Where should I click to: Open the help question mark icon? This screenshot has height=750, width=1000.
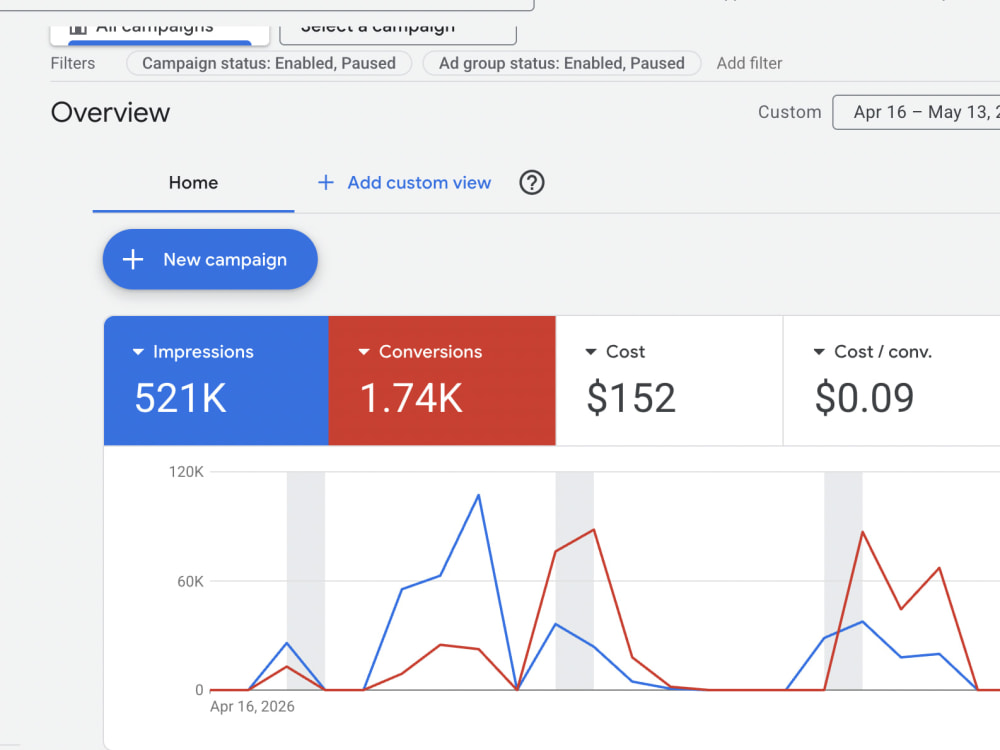531,182
